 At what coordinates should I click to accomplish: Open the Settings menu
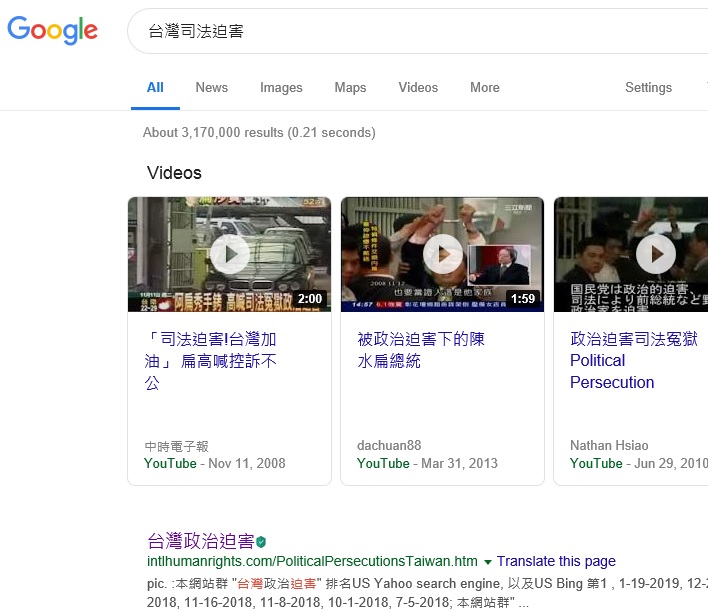[648, 87]
